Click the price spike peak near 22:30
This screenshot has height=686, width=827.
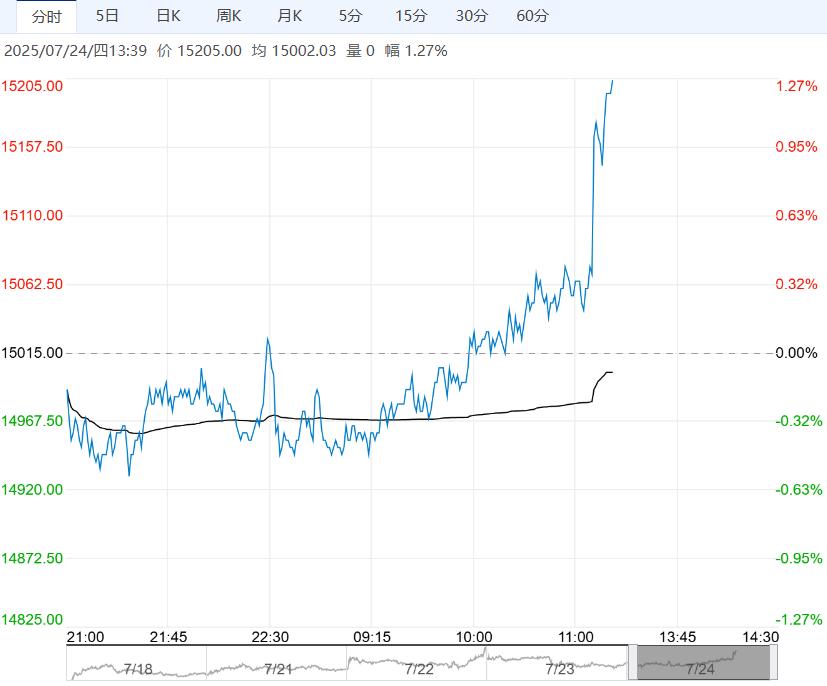(268, 339)
